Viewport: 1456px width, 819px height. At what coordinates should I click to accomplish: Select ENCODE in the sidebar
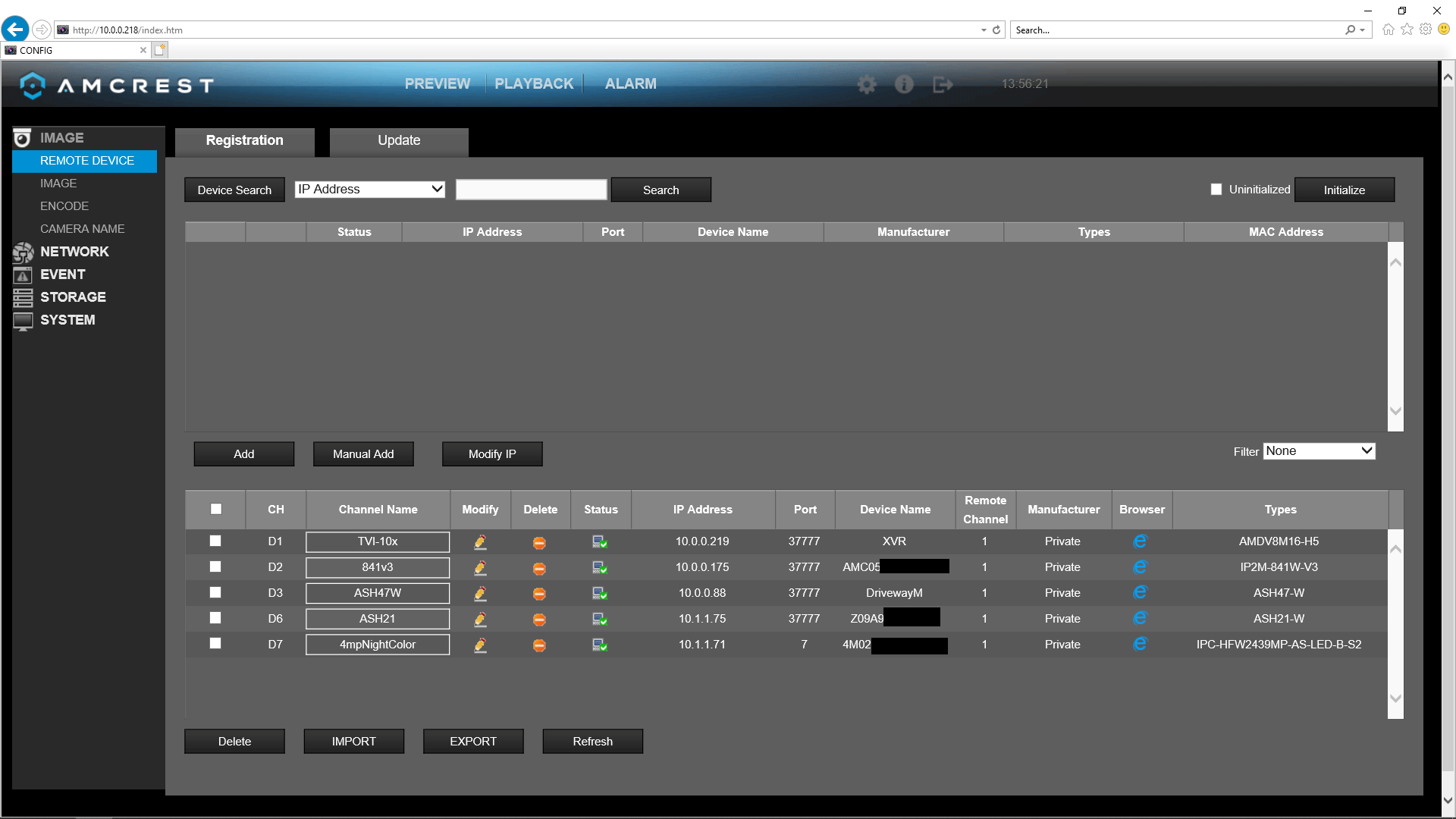click(64, 206)
